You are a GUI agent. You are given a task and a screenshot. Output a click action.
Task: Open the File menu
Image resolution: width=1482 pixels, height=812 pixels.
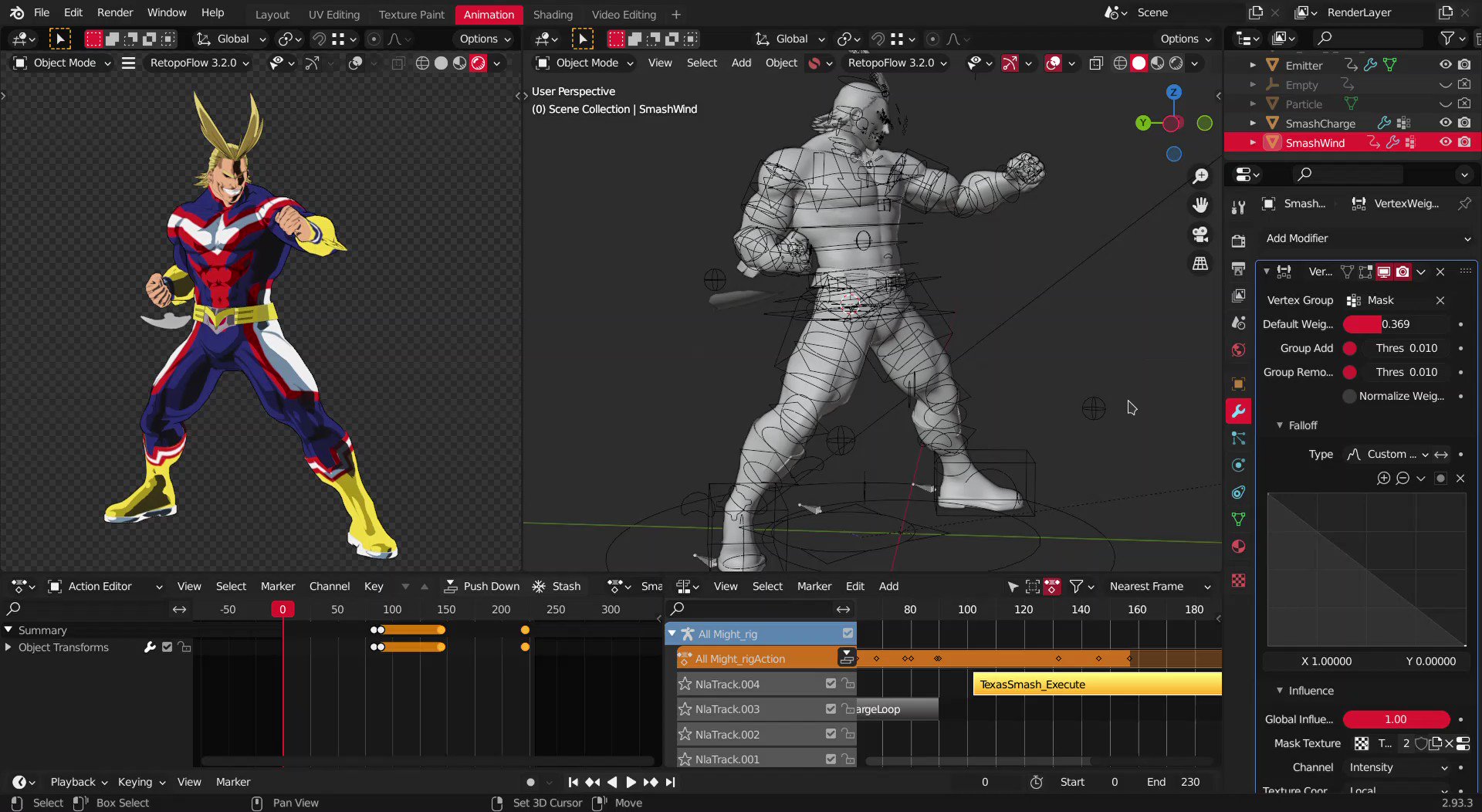coord(42,12)
